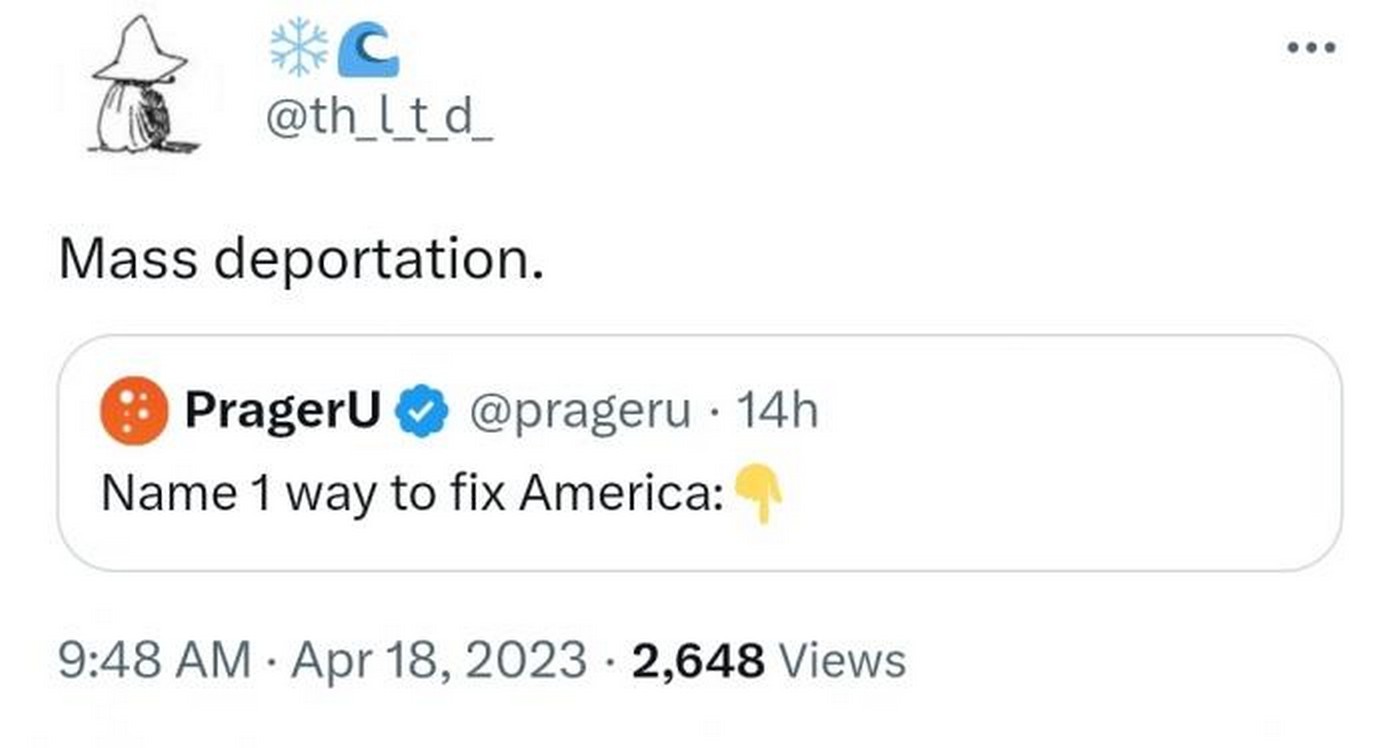Click the 2,648 view count number

pos(698,661)
